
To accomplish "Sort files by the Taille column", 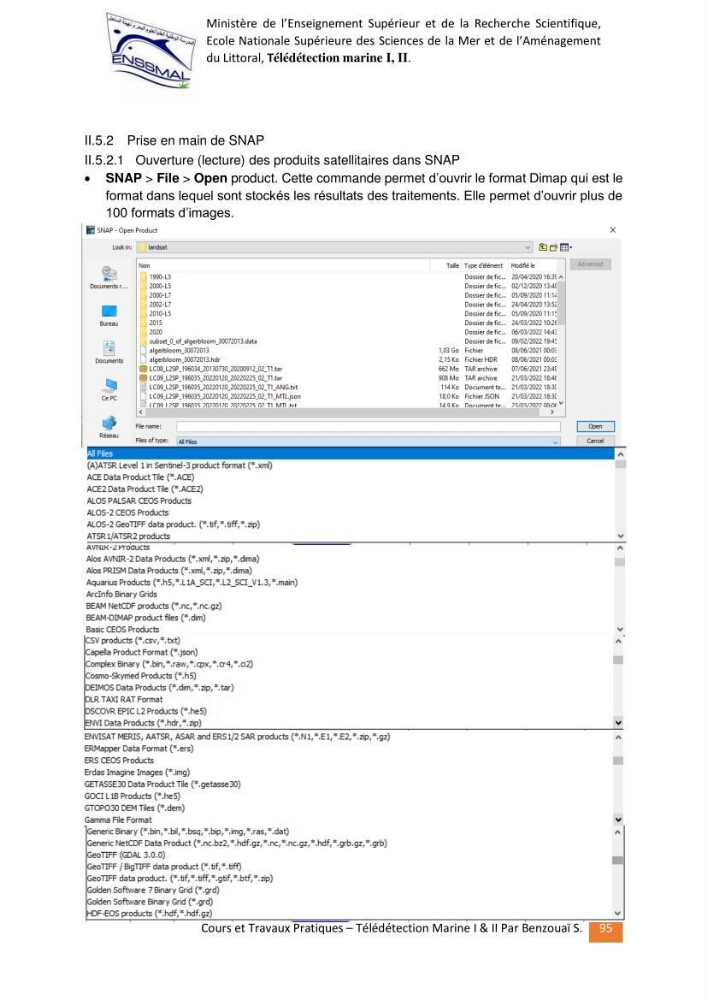I will click(x=452, y=265).
